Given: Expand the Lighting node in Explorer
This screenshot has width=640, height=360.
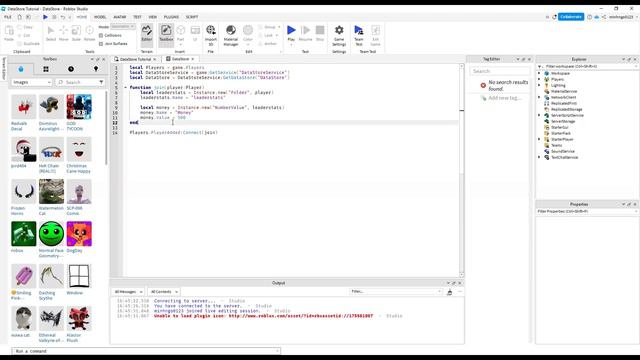Looking at the screenshot, I should tap(539, 85).
